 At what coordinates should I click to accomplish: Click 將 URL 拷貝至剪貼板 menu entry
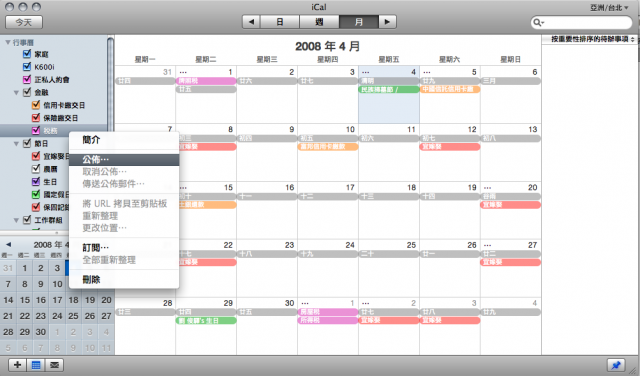point(124,204)
